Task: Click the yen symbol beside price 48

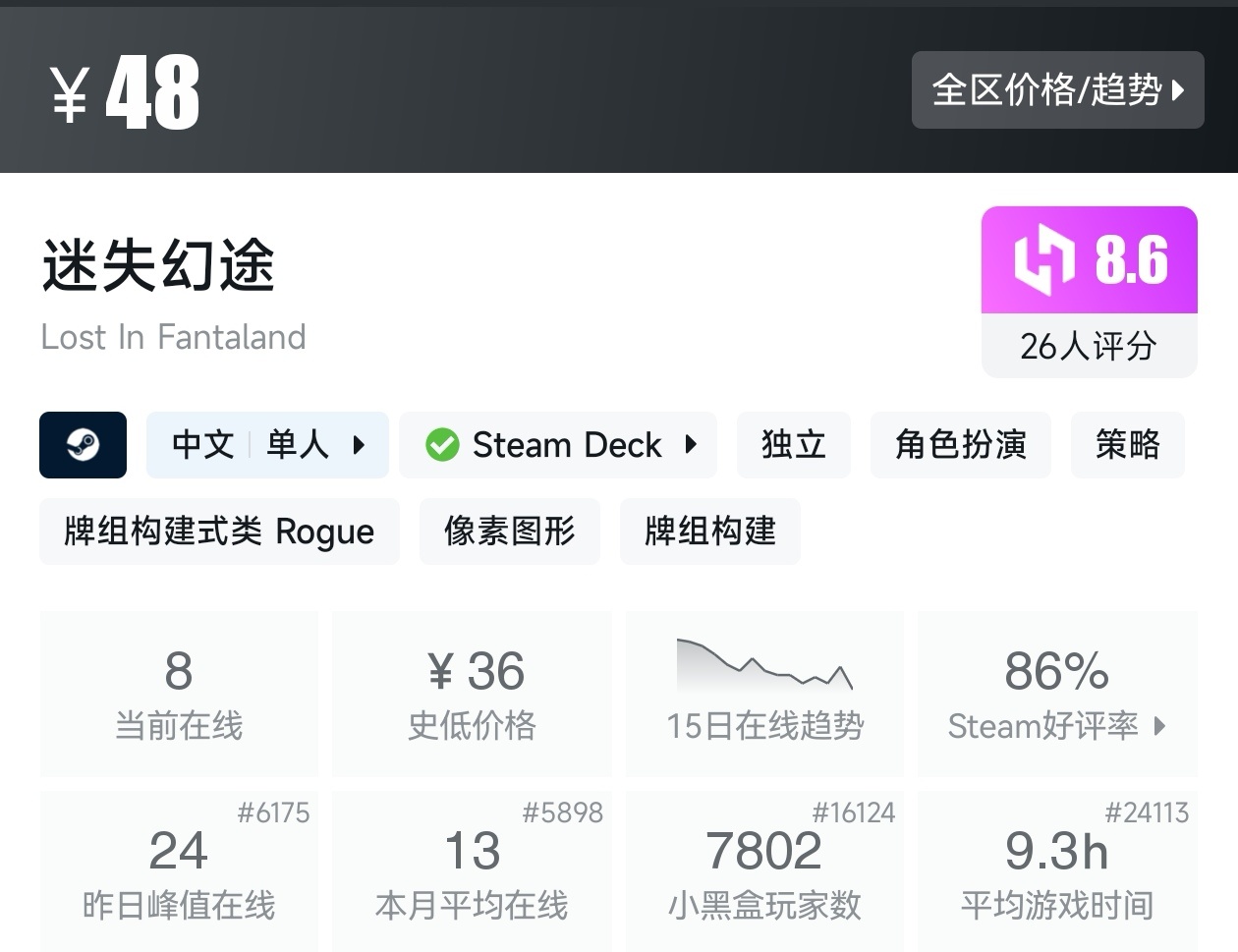Action: pos(70,94)
